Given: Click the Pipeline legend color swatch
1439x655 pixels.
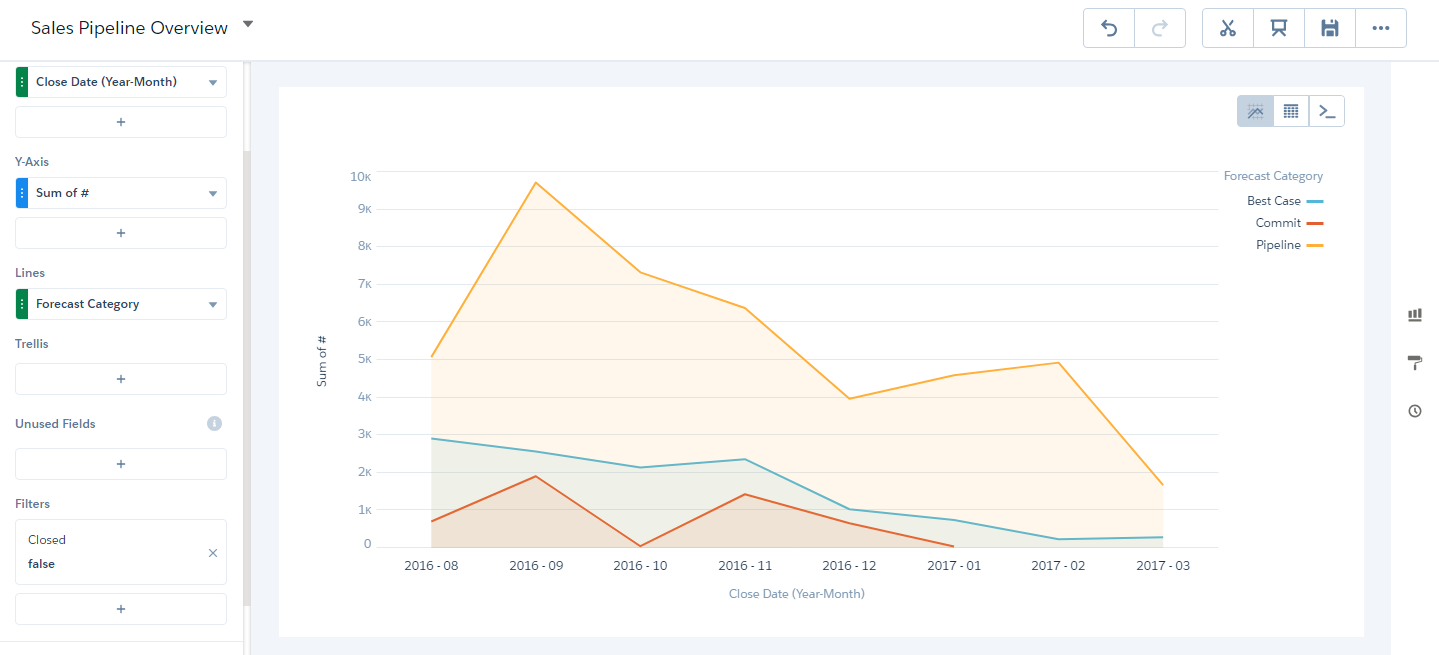Looking at the screenshot, I should coord(1315,245).
